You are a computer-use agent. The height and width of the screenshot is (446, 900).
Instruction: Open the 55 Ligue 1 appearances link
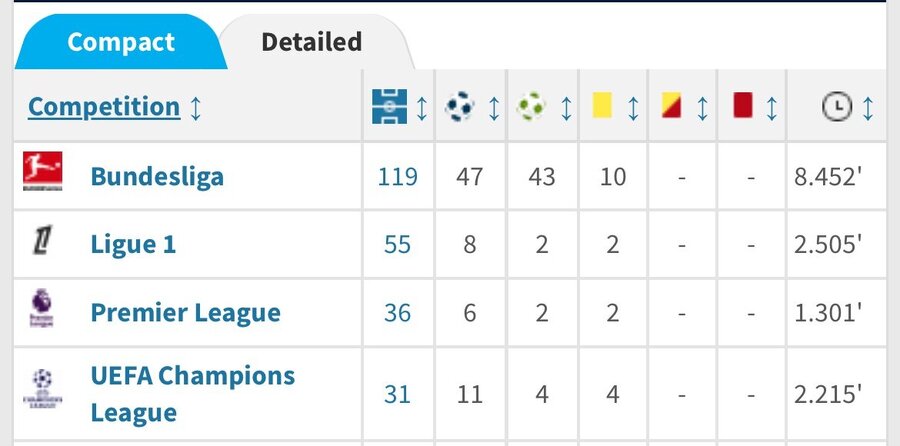(x=397, y=245)
